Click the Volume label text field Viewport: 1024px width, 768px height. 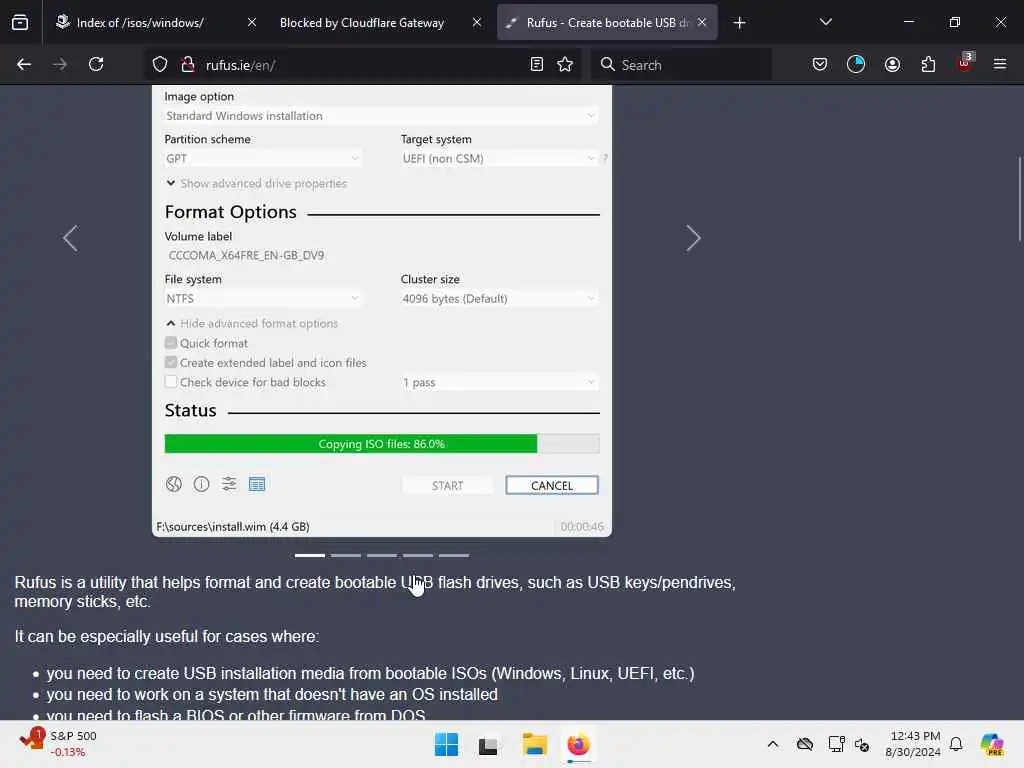pyautogui.click(x=380, y=255)
